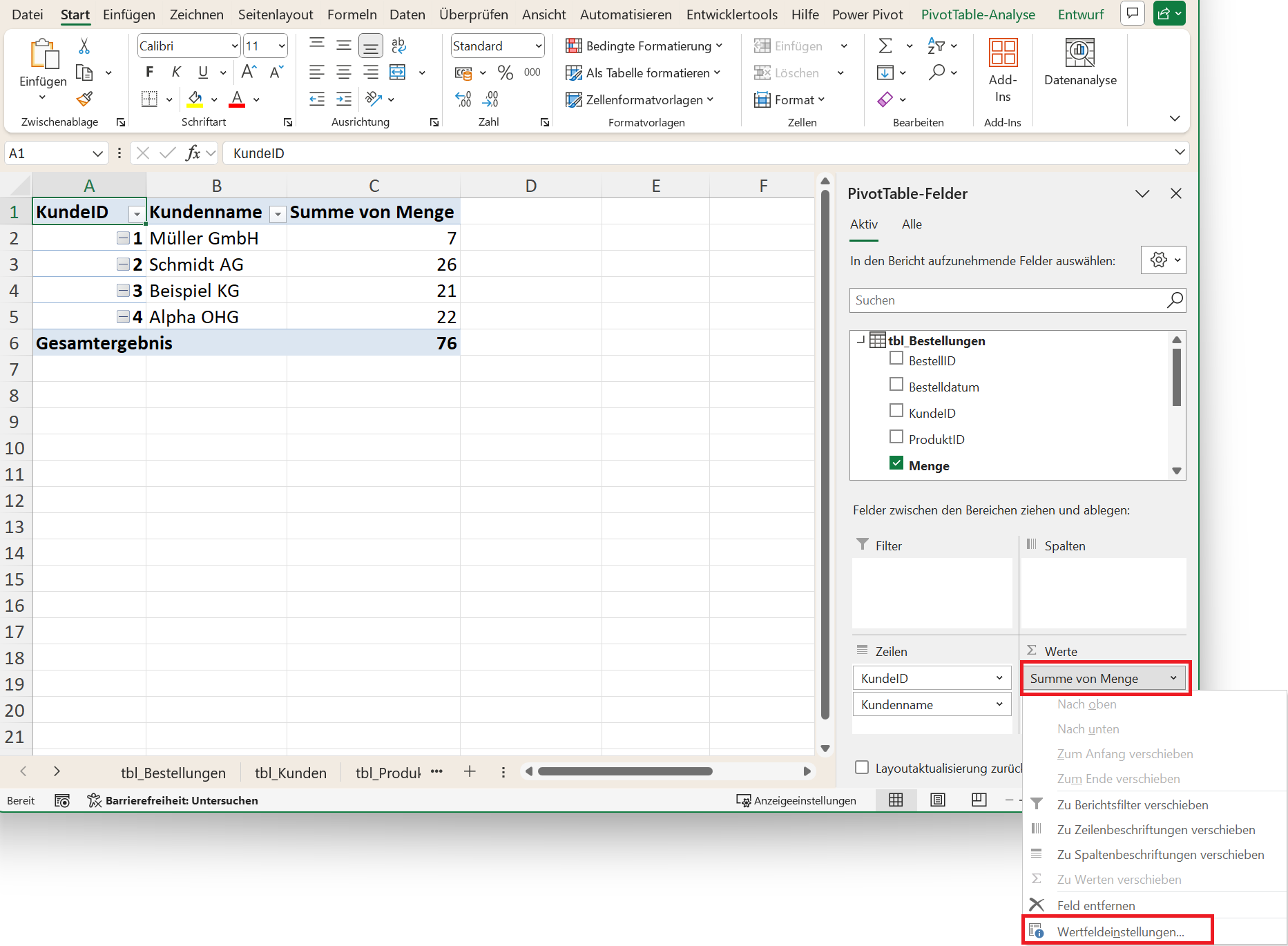Open the Kundenname field dropdown in Zeilen
Viewport: 1288px width, 946px height.
999,704
